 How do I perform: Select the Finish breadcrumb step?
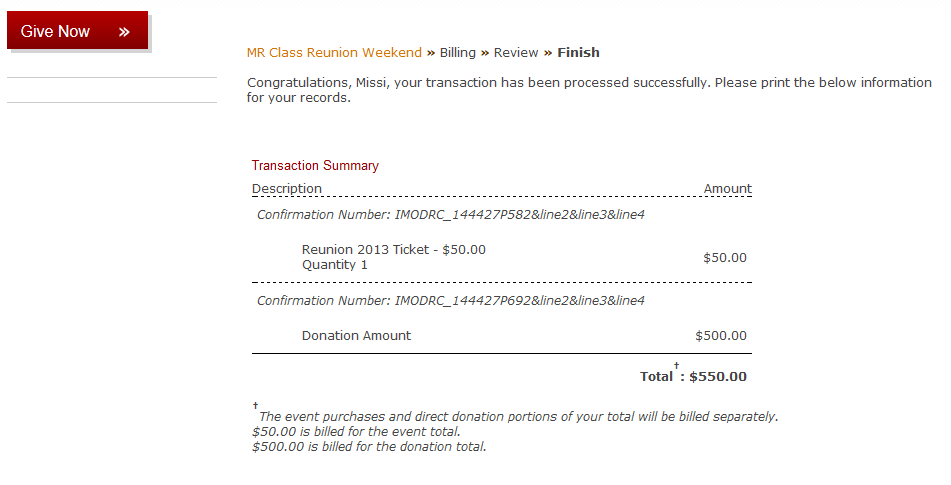click(579, 53)
